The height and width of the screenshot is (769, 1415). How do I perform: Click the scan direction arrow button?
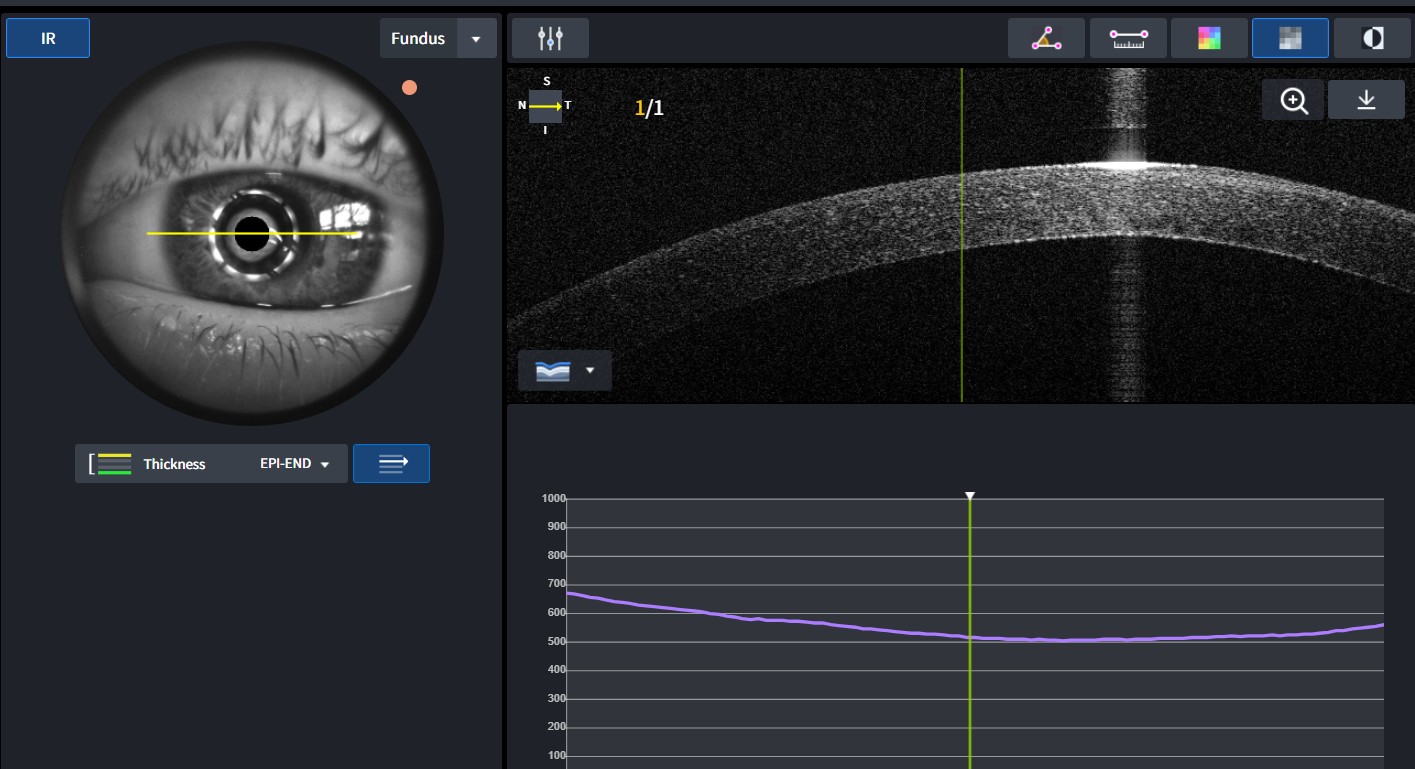(x=391, y=463)
